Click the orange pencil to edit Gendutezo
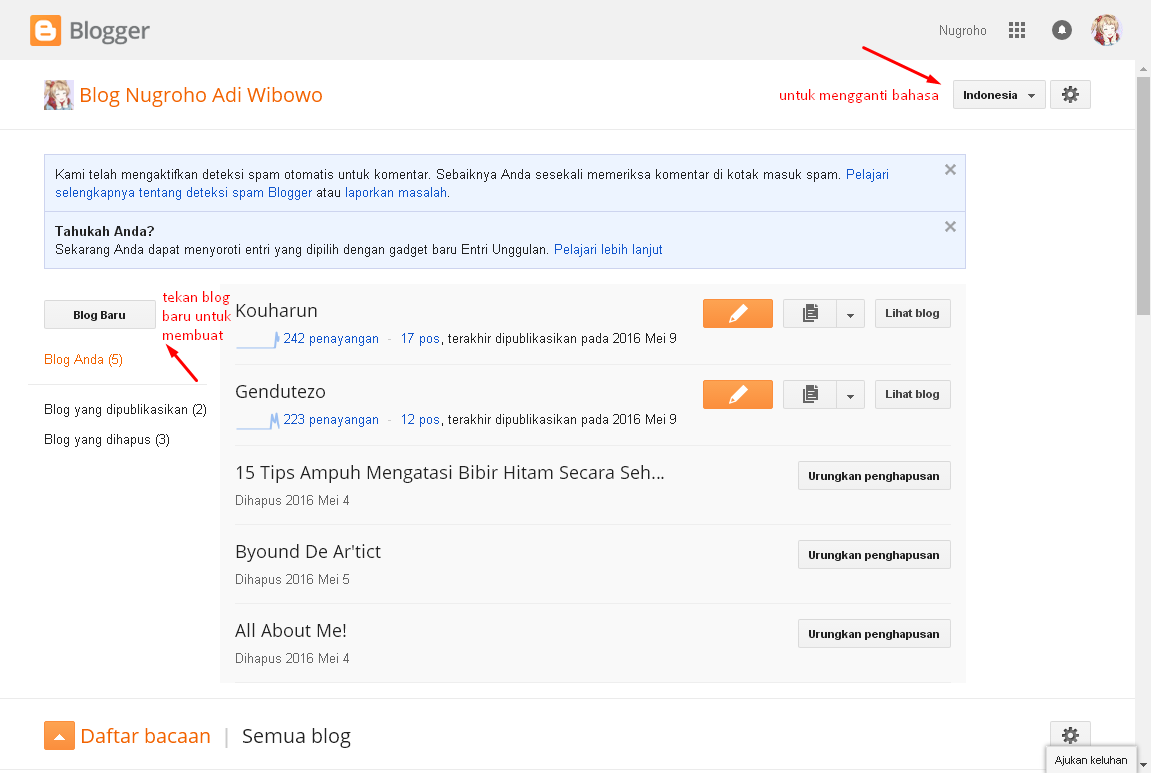Image resolution: width=1151 pixels, height=773 pixels. (x=737, y=394)
